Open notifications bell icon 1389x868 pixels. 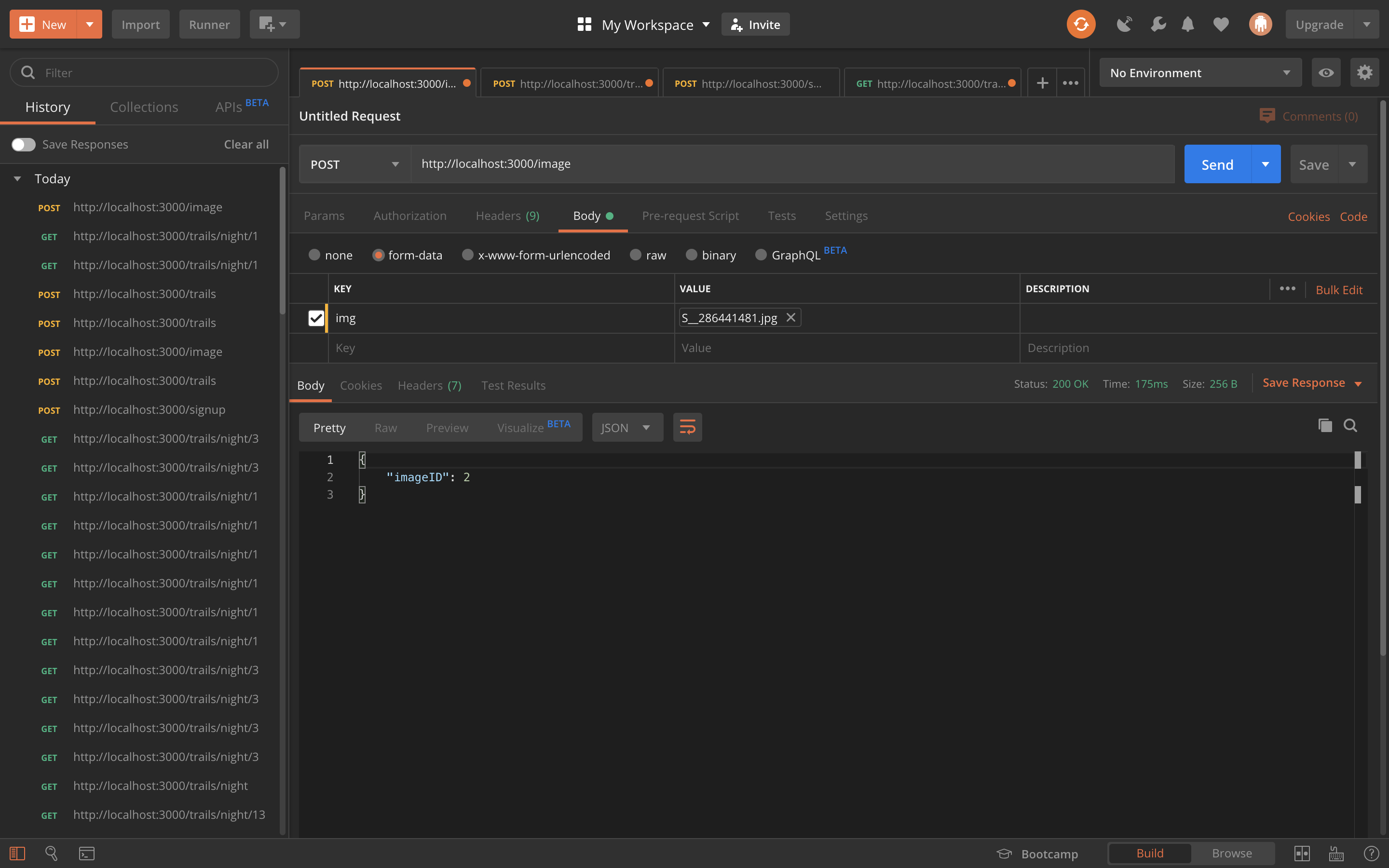1187,24
